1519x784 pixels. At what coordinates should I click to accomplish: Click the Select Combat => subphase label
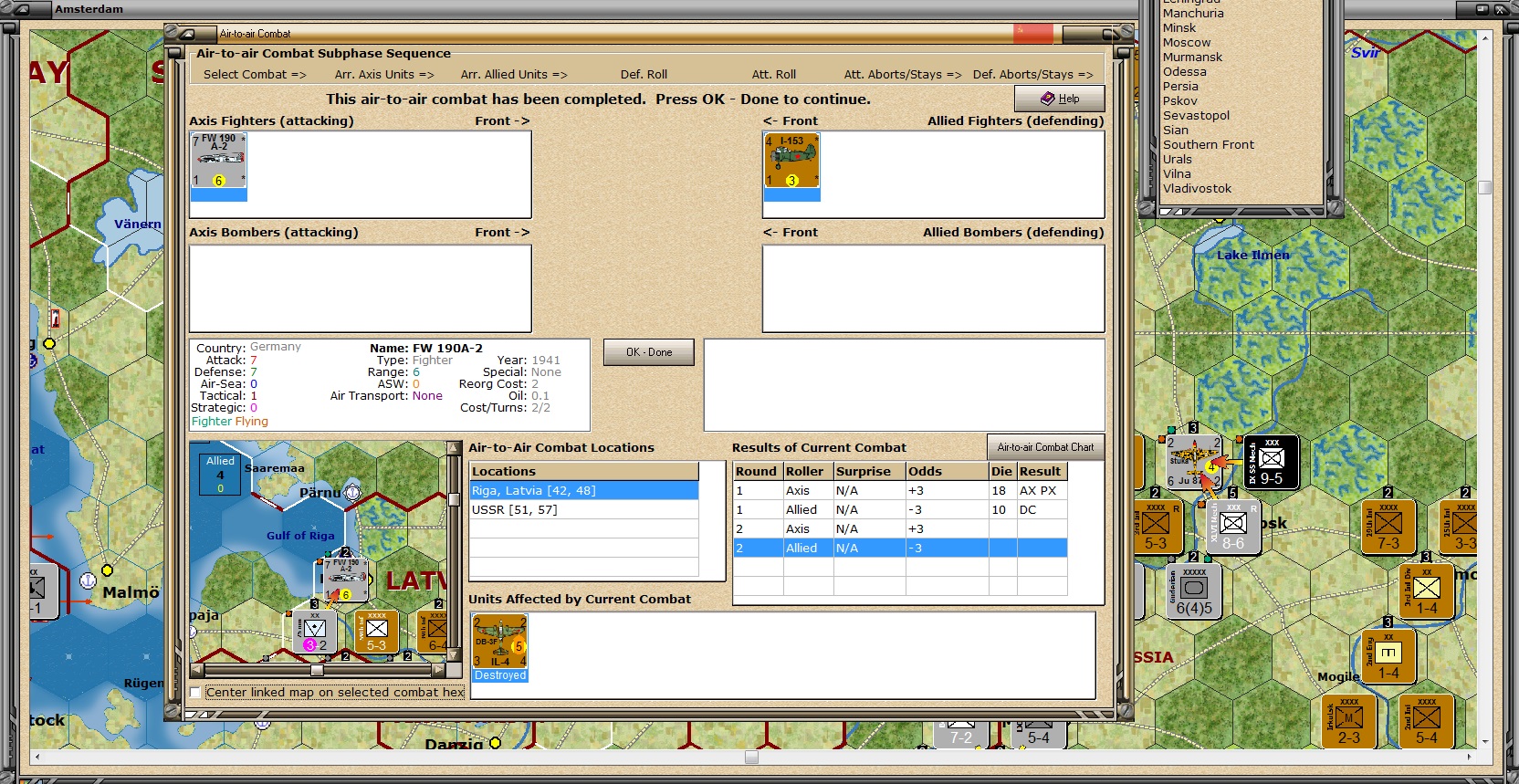255,75
